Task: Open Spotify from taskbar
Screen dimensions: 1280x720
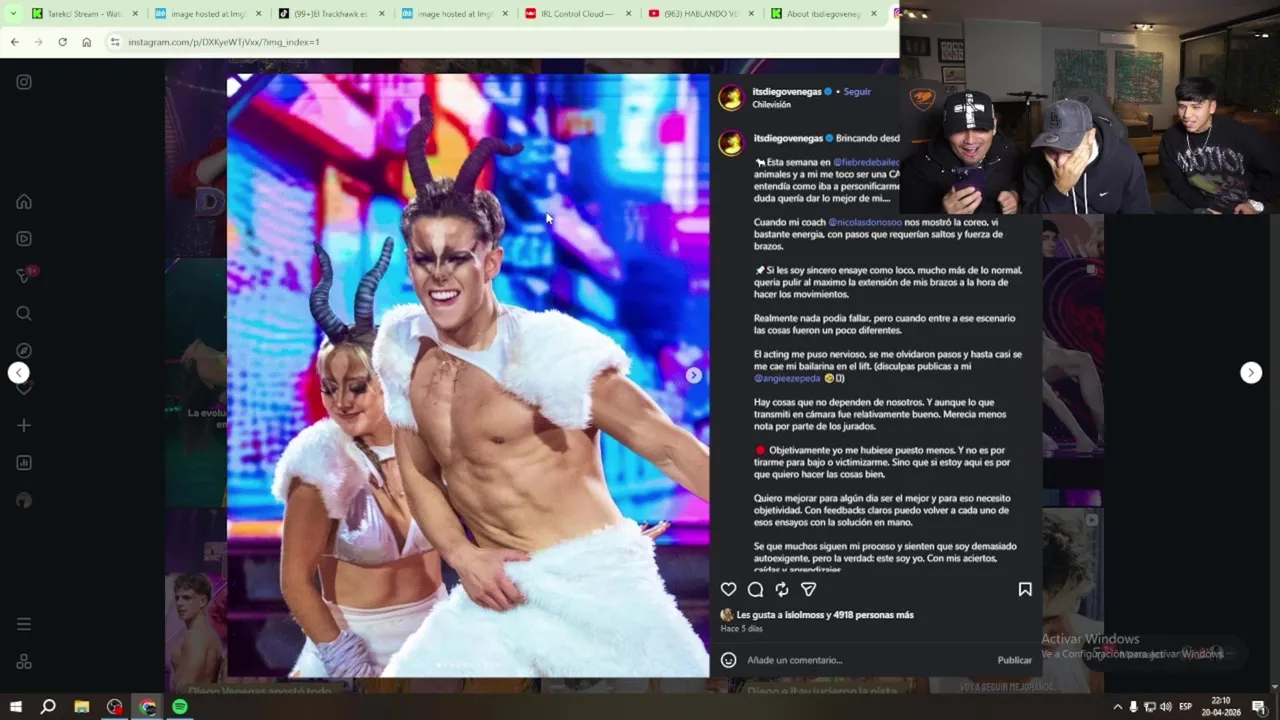Action: (x=180, y=707)
